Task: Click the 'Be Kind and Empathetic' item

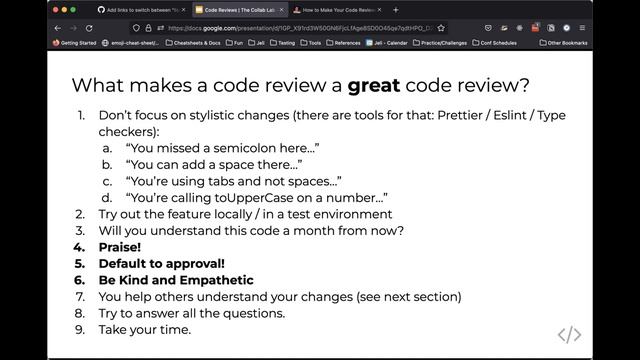Action: pyautogui.click(x=176, y=280)
